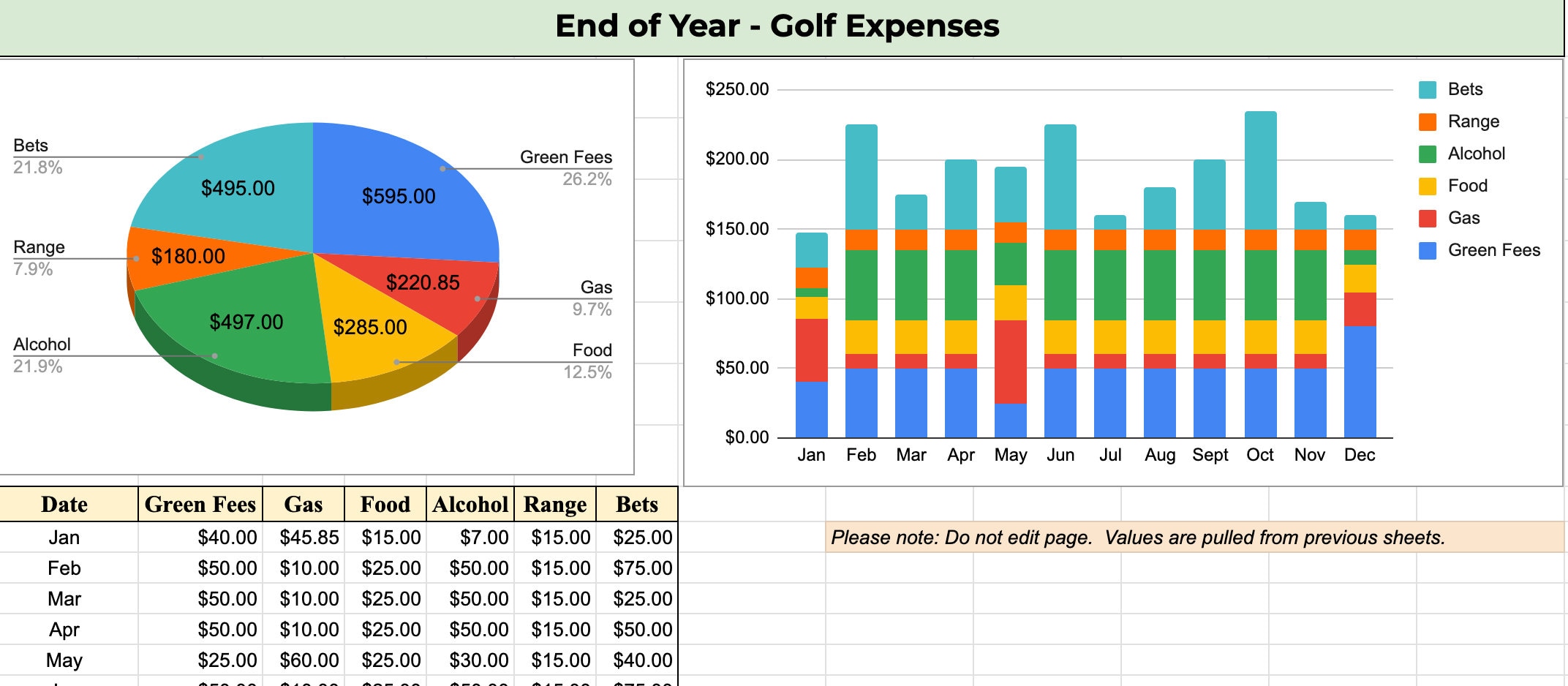Click the May bar in the column chart
1568x686 pixels.
click(x=1011, y=293)
